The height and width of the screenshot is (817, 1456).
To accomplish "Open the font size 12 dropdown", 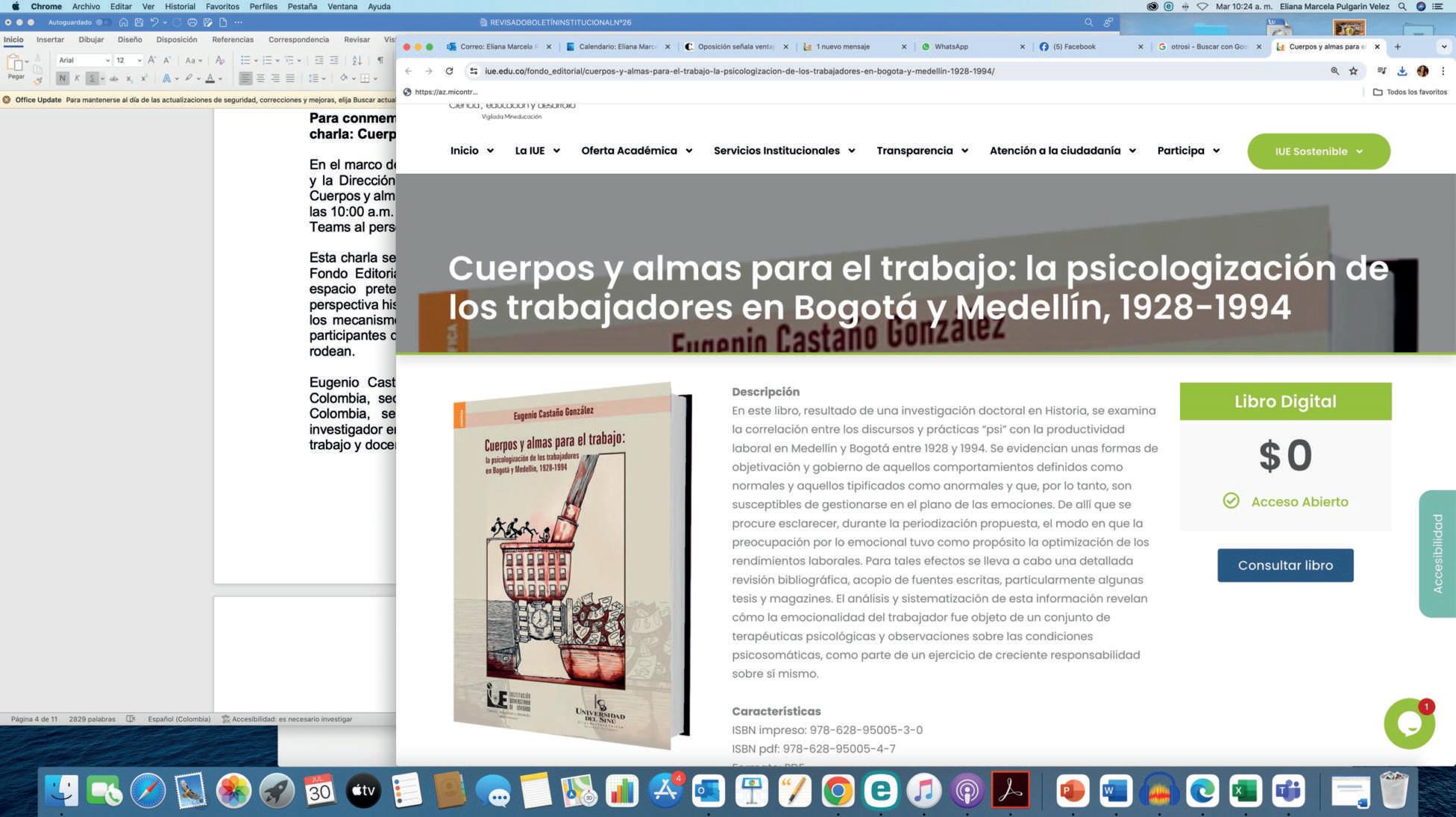I will (x=139, y=60).
